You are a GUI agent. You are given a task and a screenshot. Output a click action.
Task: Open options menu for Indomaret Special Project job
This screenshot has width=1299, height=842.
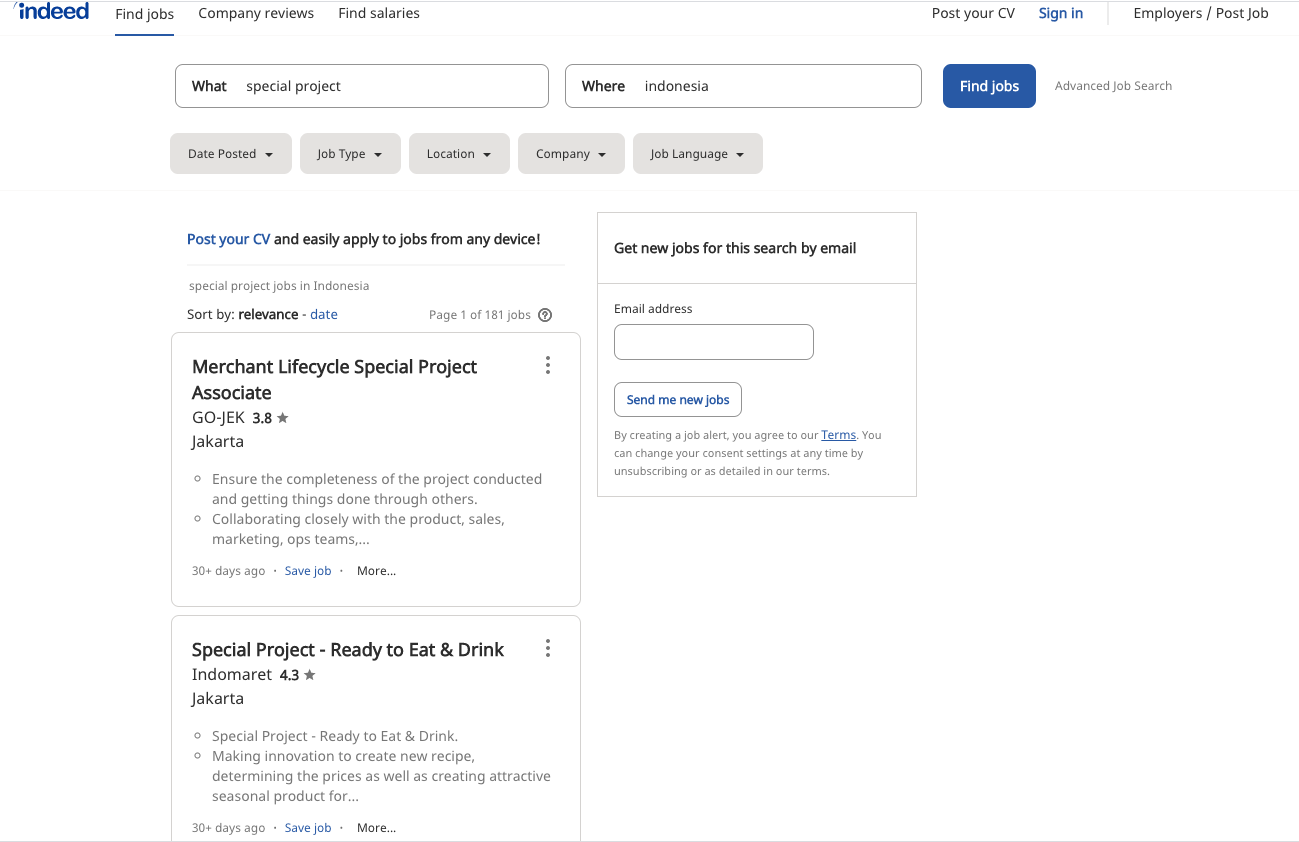pos(547,648)
